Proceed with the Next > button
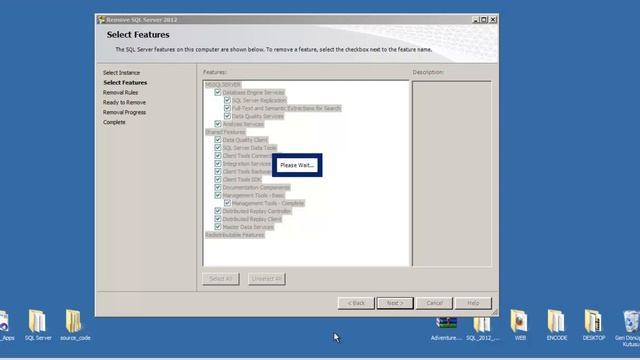Screen dimensions: 640x360 (x=395, y=303)
